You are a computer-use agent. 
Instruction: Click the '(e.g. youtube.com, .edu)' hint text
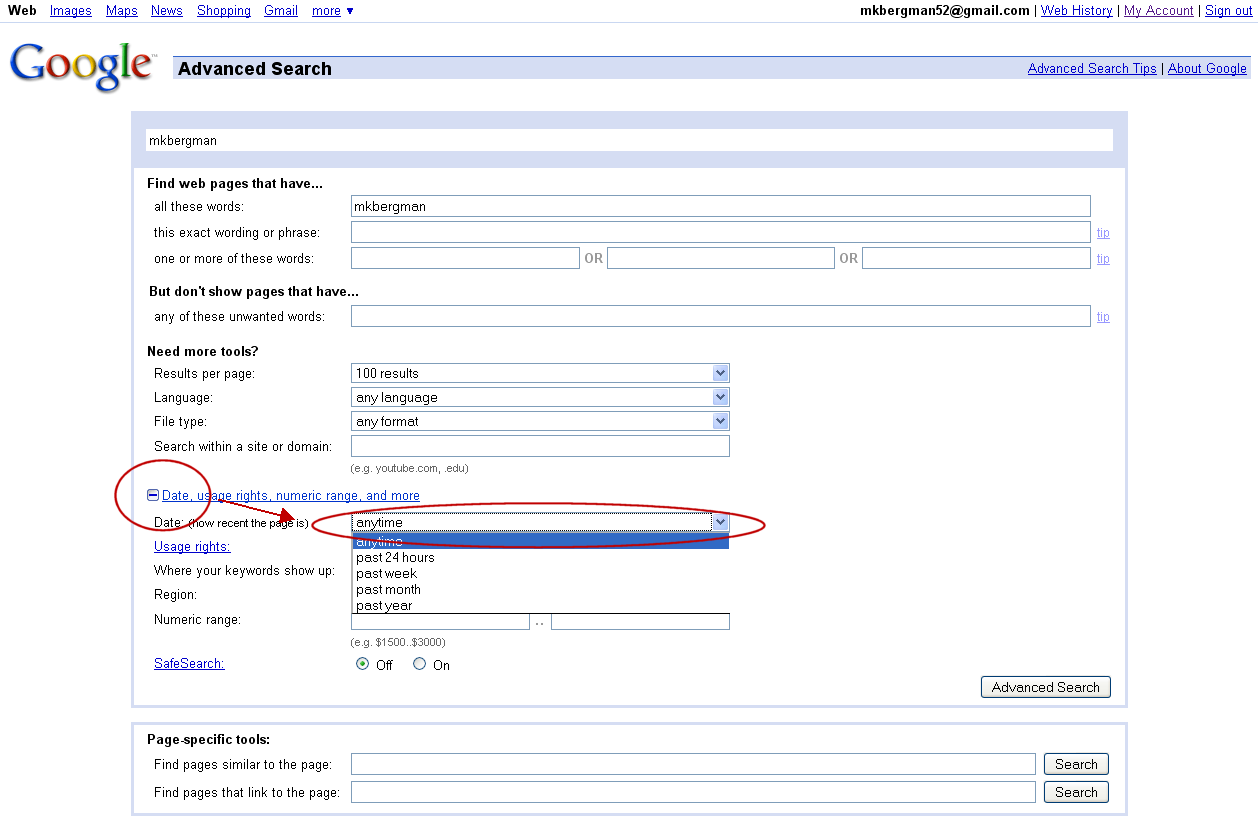coord(409,468)
